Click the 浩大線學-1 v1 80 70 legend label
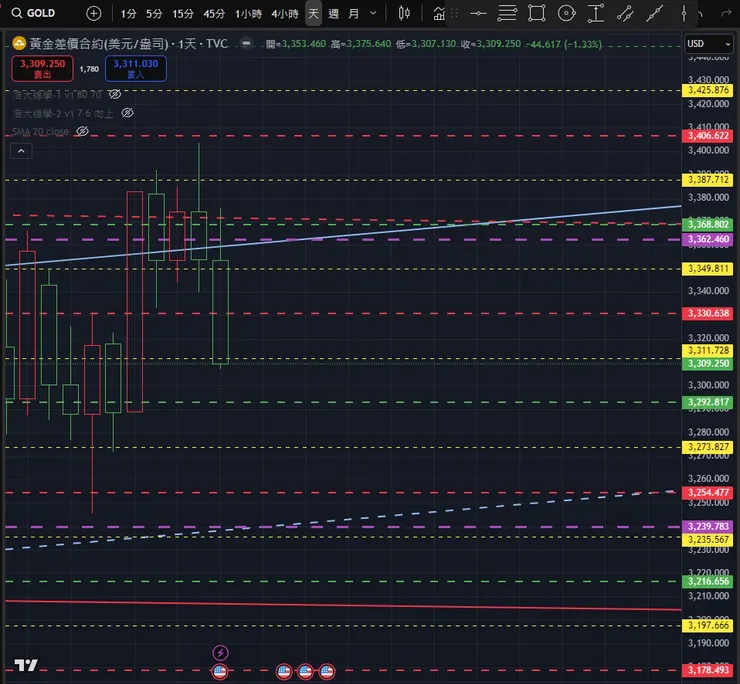The height and width of the screenshot is (684, 740). pyautogui.click(x=57, y=94)
